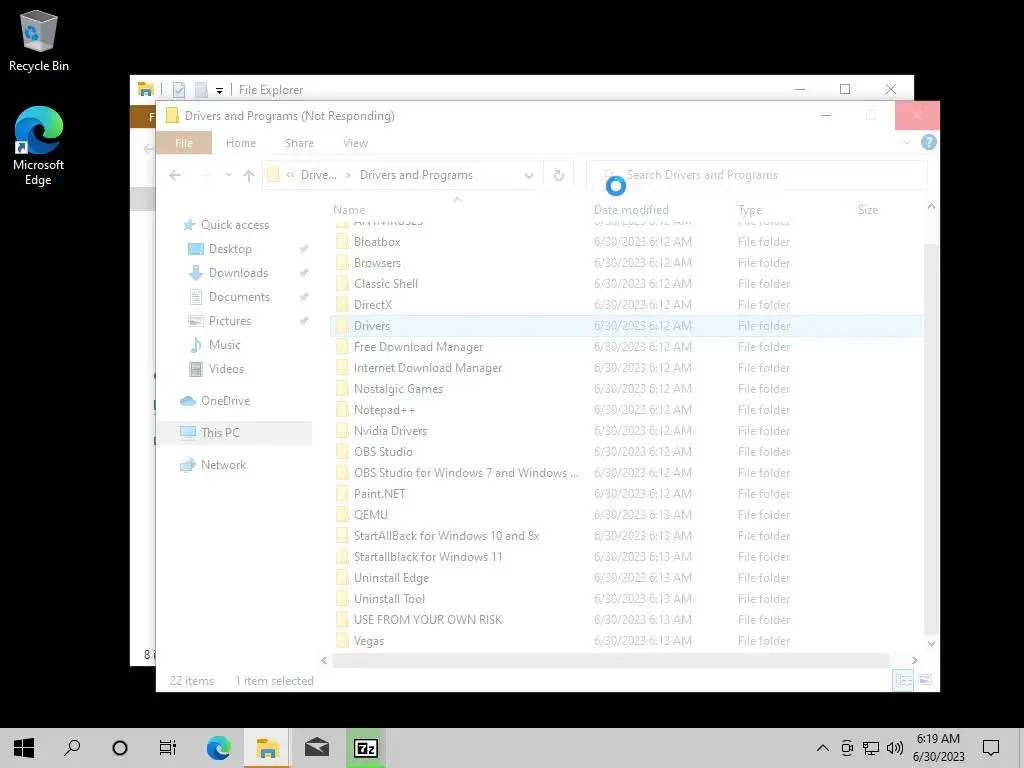Open taskbar search magnifier

(x=72, y=748)
